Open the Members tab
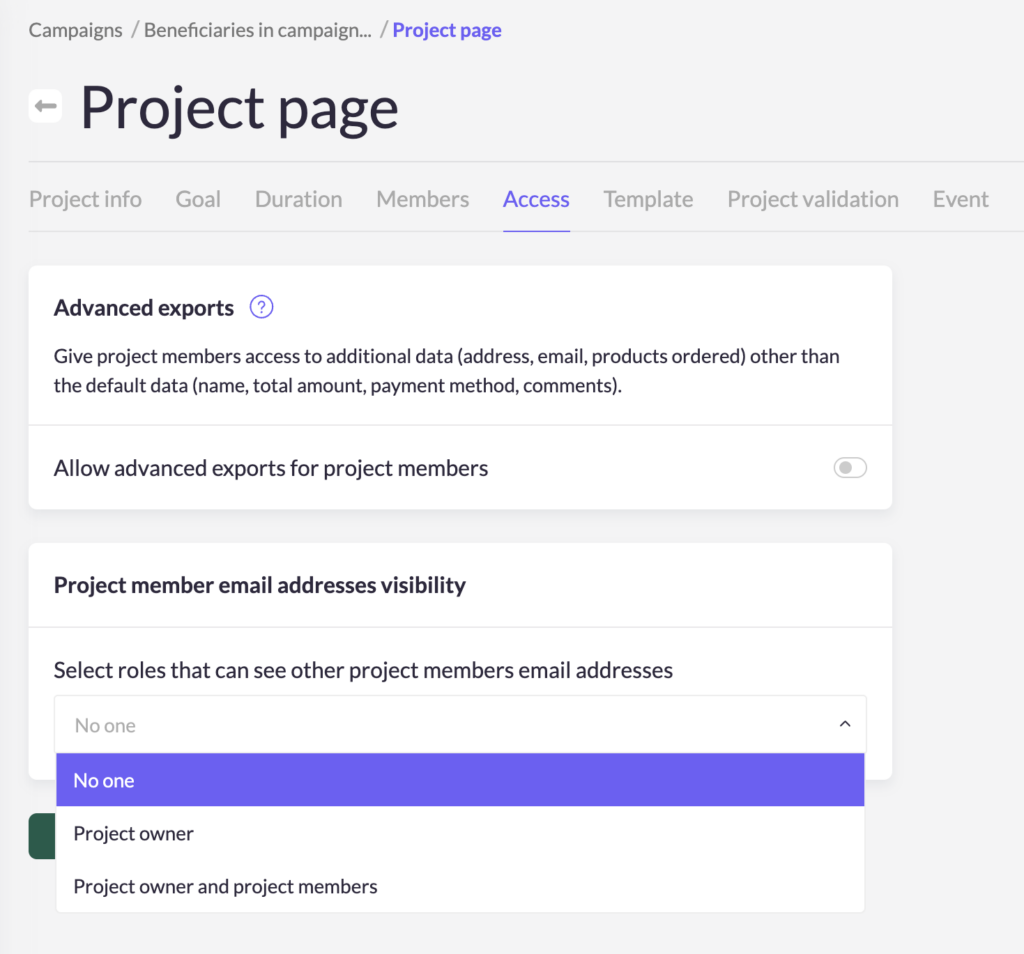Screen dimensions: 1024x954 422,199
